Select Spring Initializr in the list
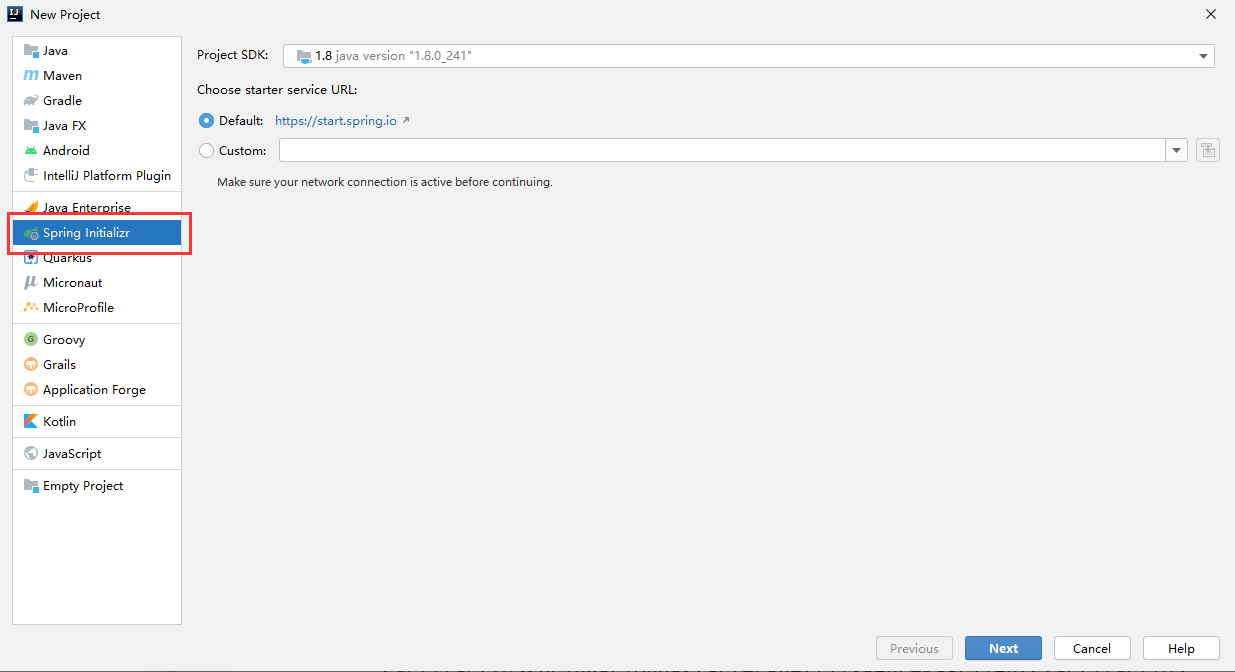The image size is (1235, 672). pyautogui.click(x=97, y=233)
